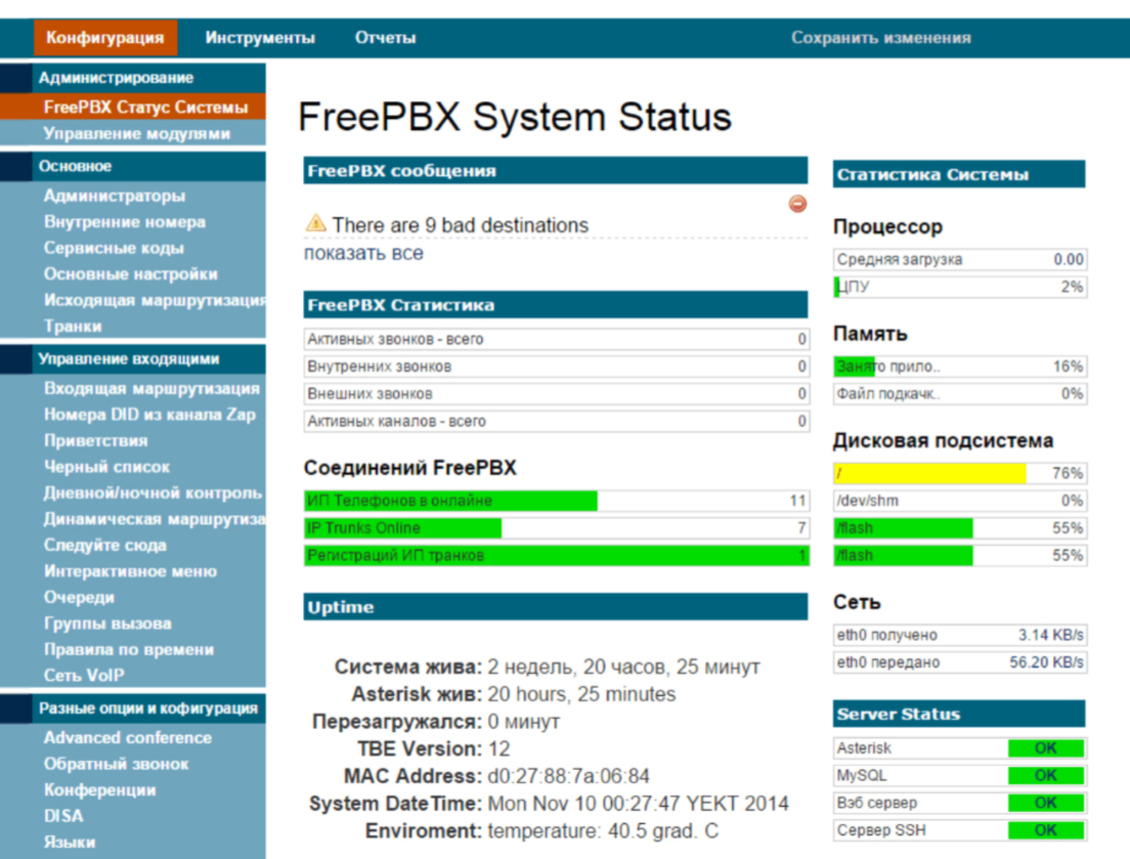Open Дневной/ночной контроль
The image size is (1130, 859).
point(153,492)
